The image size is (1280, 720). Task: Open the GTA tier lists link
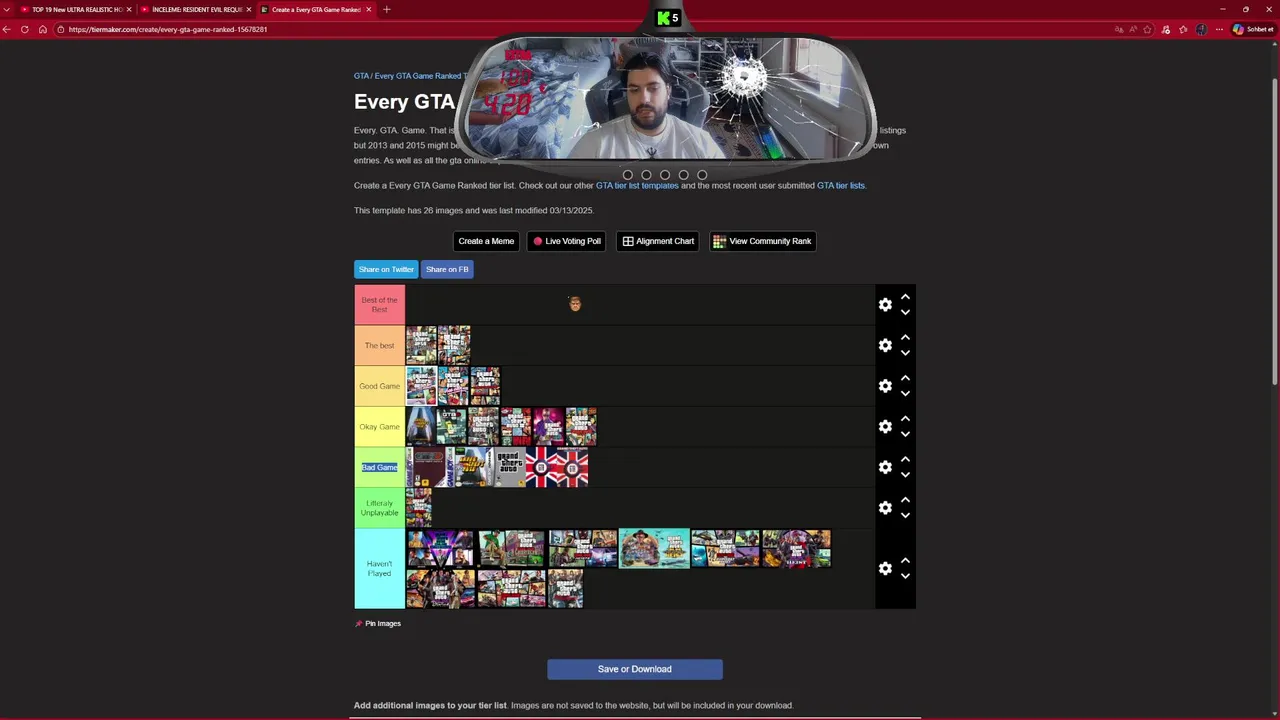841,185
